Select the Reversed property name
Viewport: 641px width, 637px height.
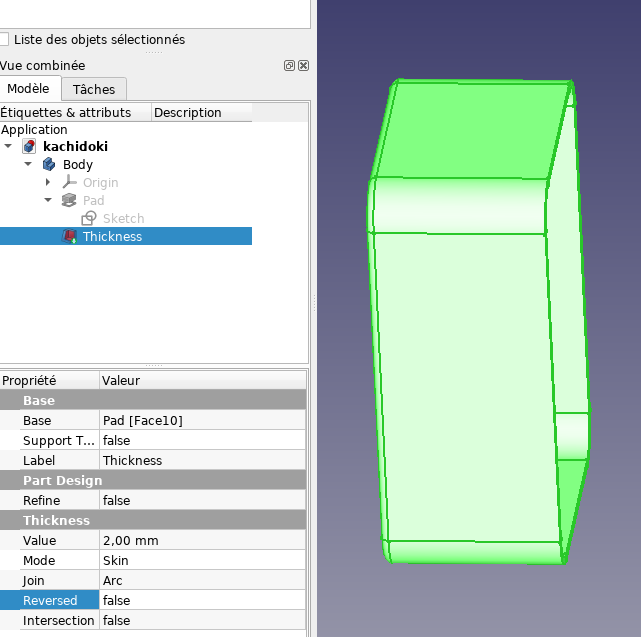[x=50, y=601]
